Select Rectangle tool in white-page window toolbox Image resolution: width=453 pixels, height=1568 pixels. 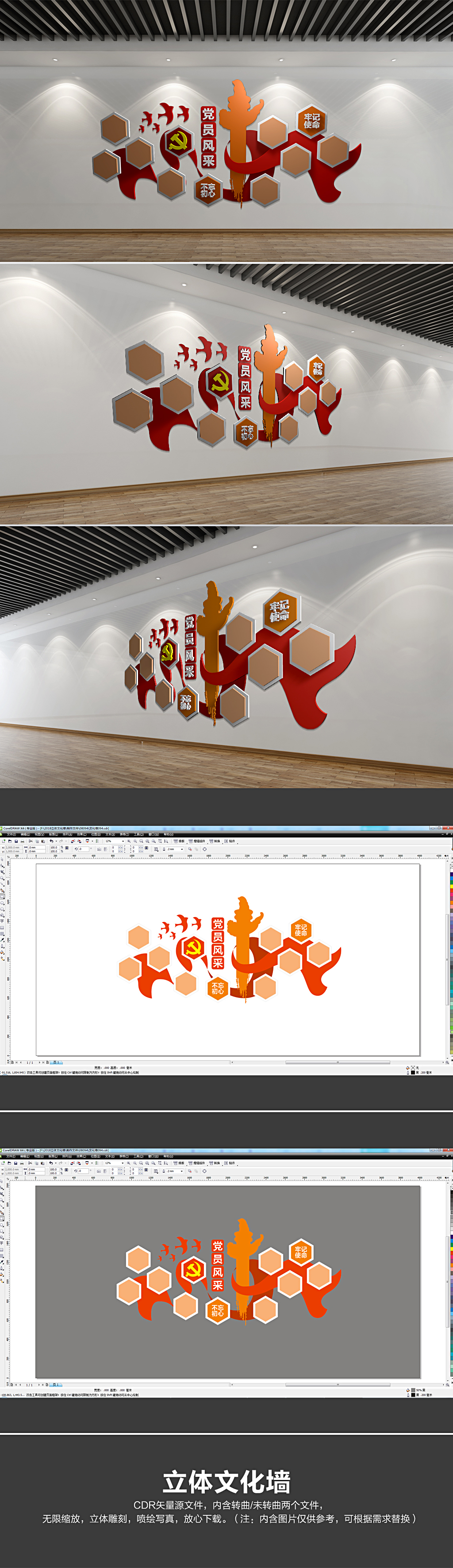(2, 897)
